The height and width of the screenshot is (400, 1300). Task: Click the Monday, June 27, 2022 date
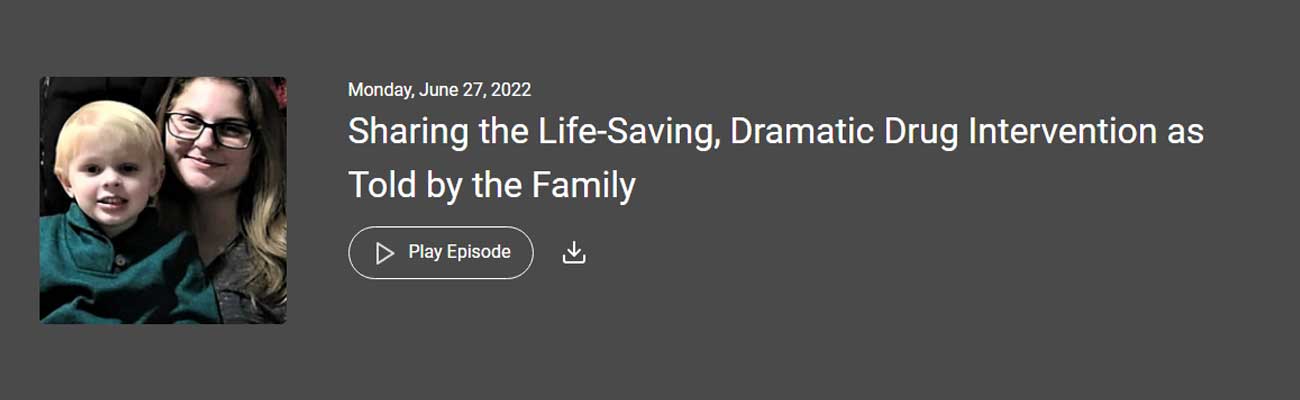[439, 90]
